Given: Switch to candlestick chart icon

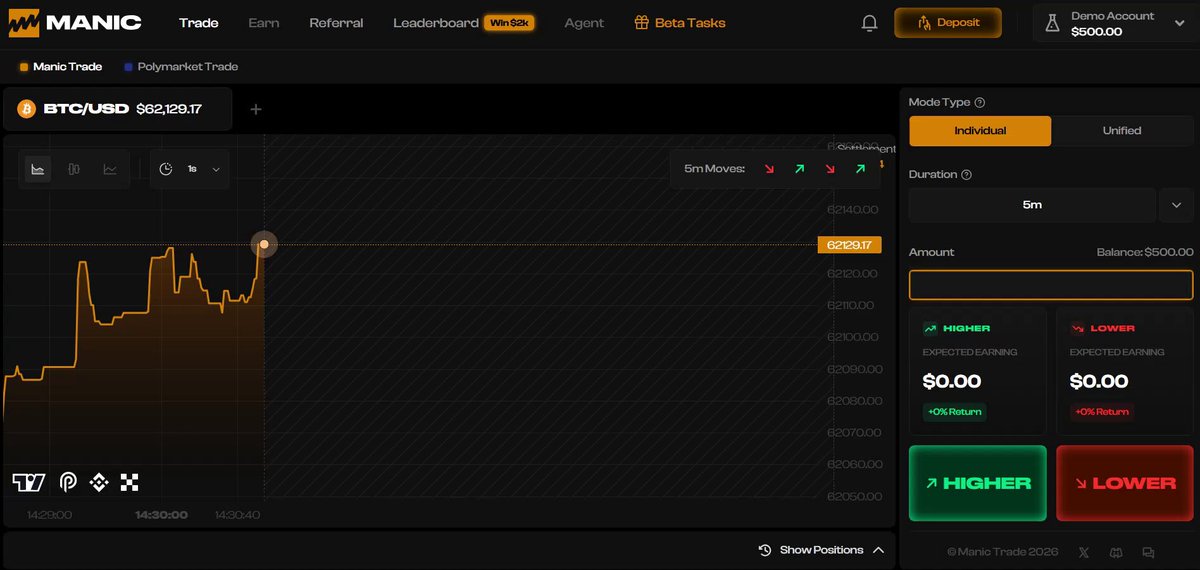Looking at the screenshot, I should pyautogui.click(x=74, y=169).
